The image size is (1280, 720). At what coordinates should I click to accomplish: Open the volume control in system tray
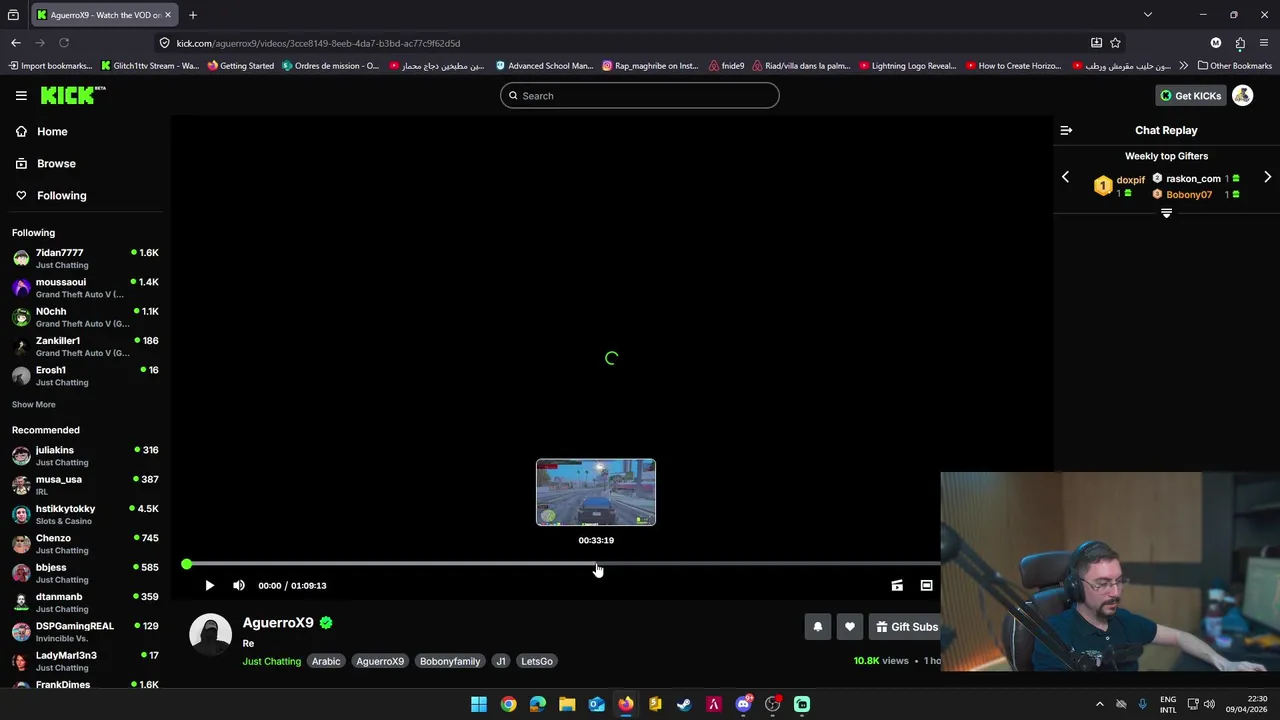click(1209, 704)
